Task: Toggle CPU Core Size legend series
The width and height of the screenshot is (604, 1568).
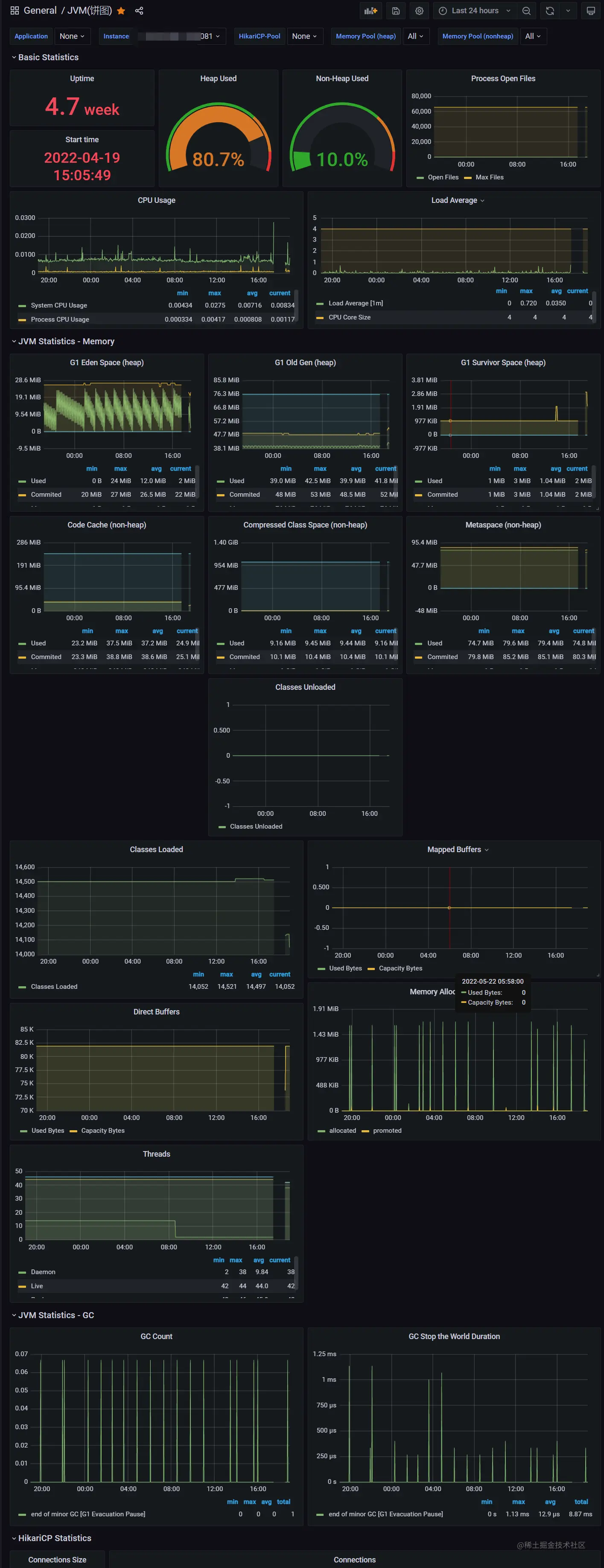Action: click(x=349, y=317)
